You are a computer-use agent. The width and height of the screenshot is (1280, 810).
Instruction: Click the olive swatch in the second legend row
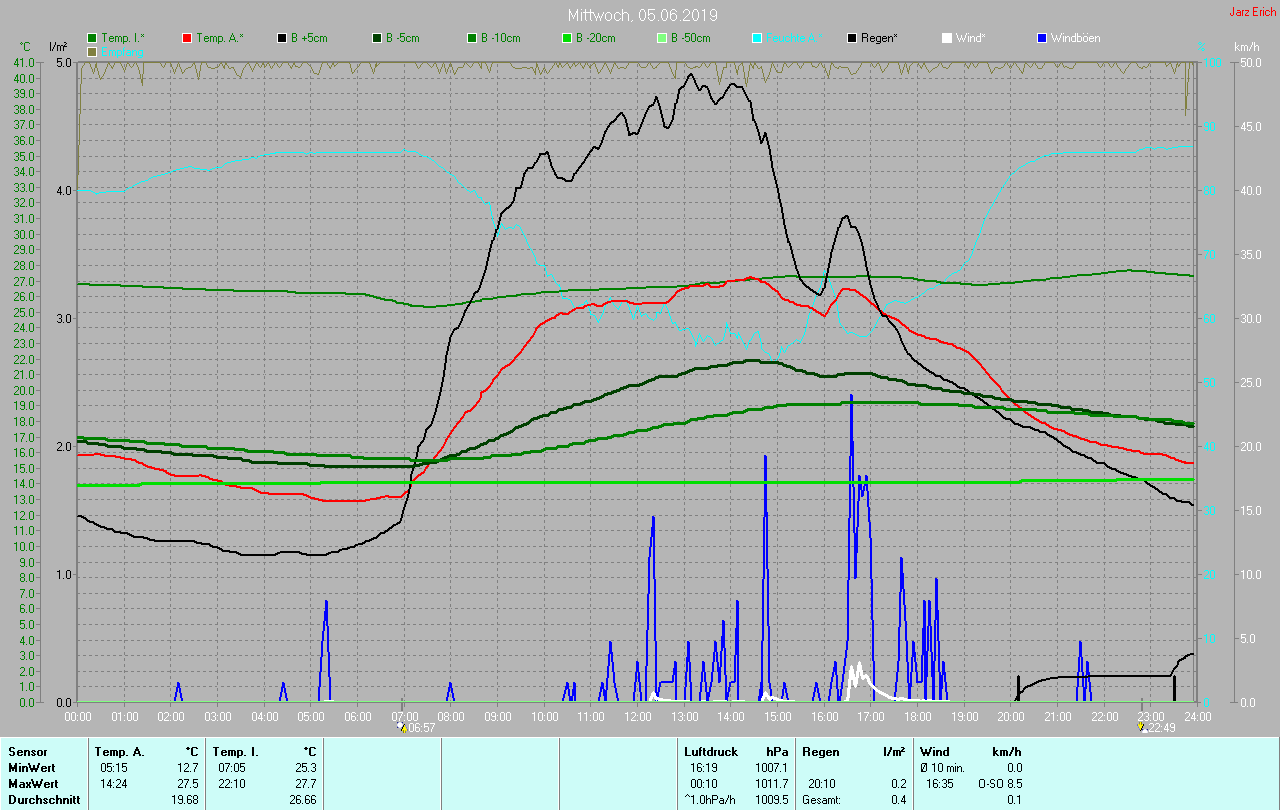tap(93, 51)
